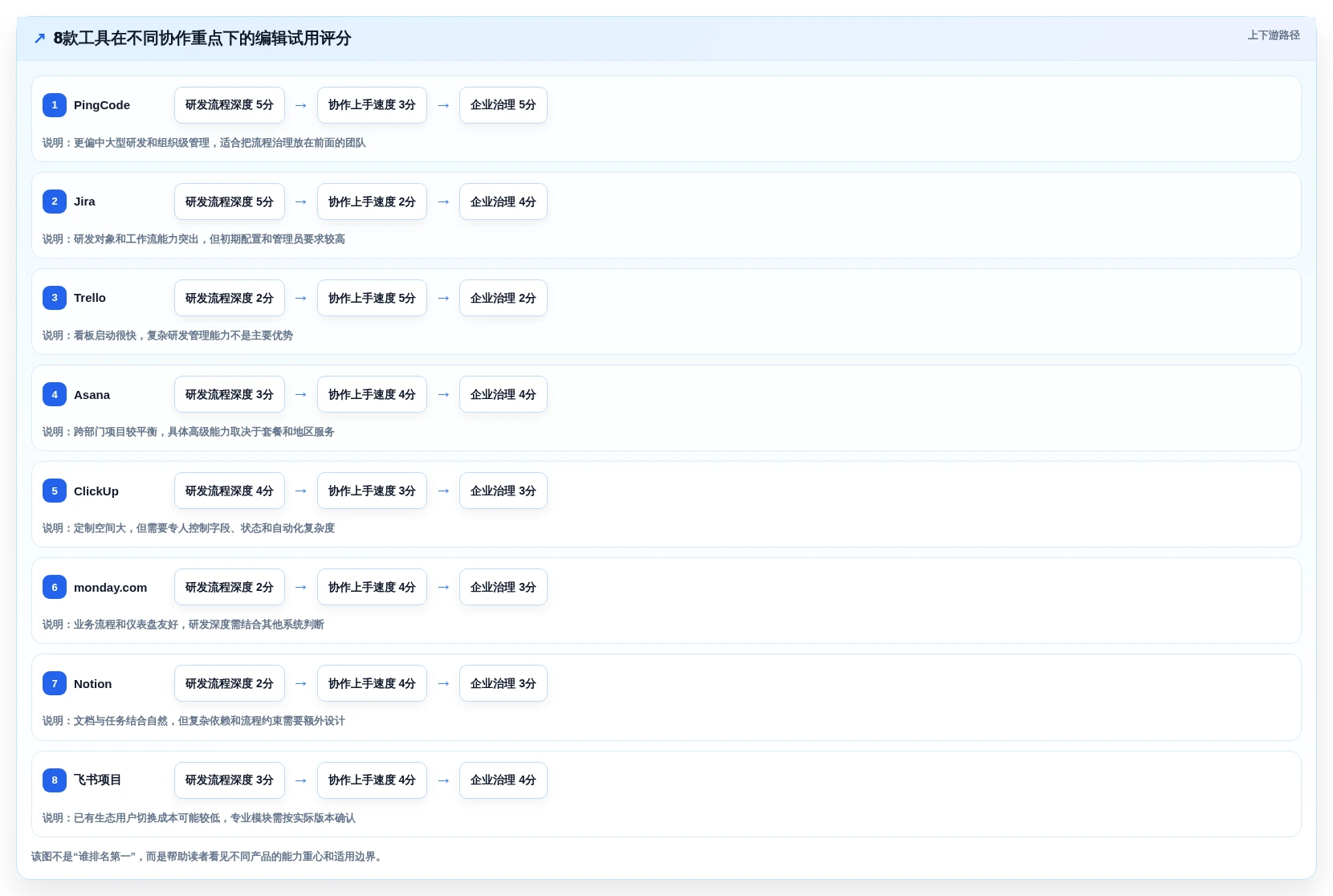This screenshot has width=1333, height=896.
Task: Click the number 7 badge for Notion
Action: pyautogui.click(x=55, y=683)
